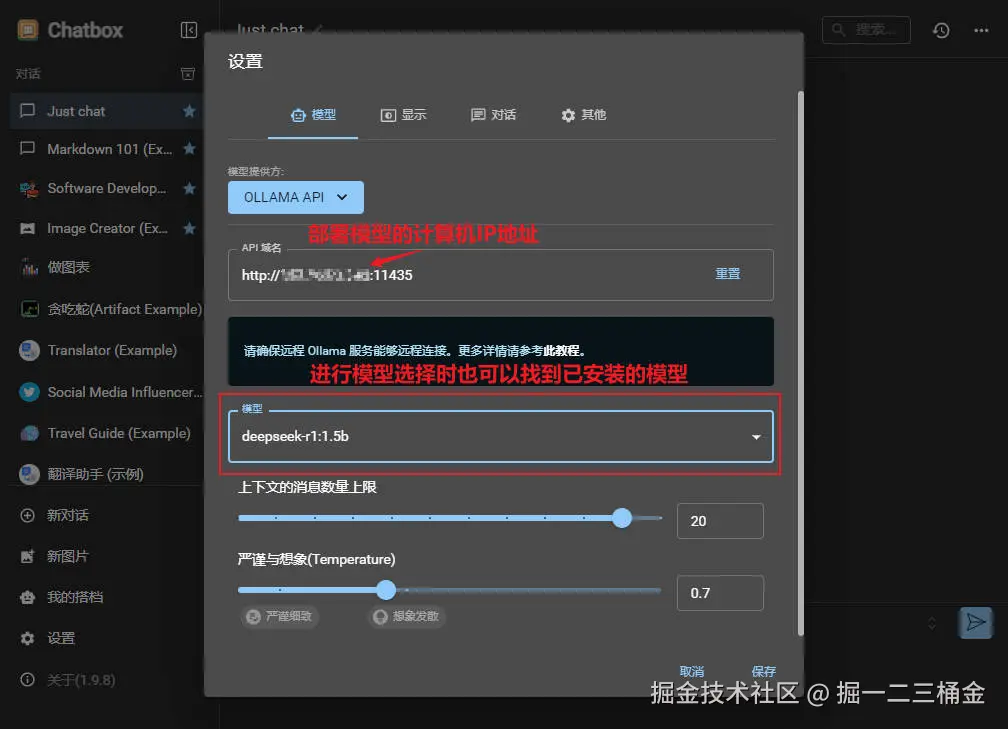The image size is (1008, 729).
Task: Select the 严谨细致 preset chip
Action: click(280, 616)
